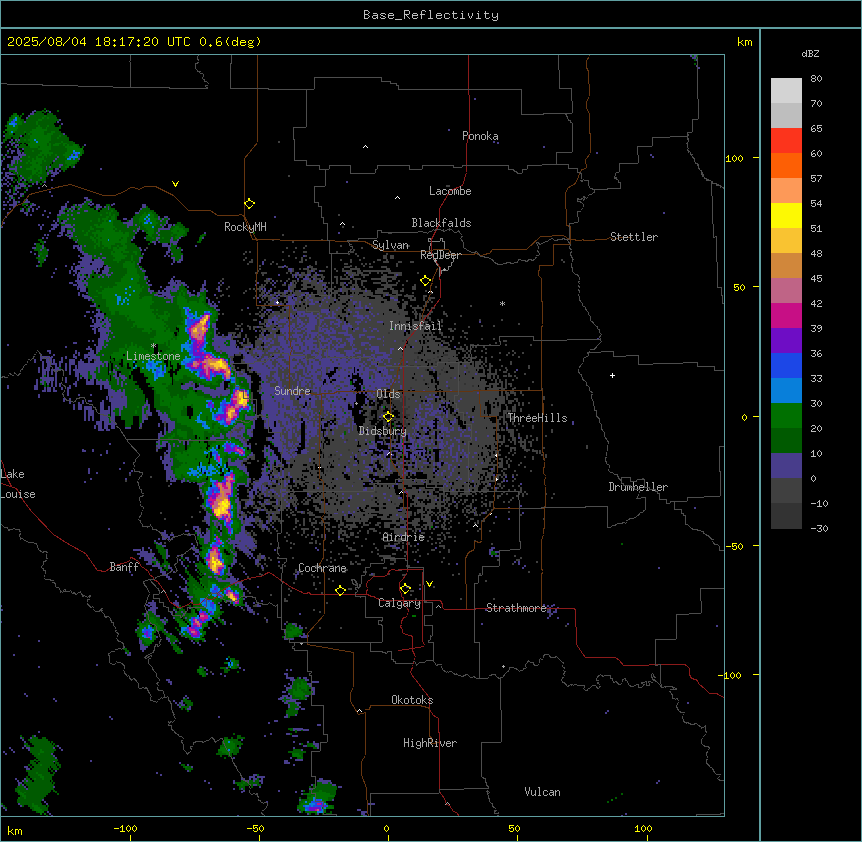Click the white 80 dBZ legend swatch
Viewport: 862px width, 842px height.
click(786, 90)
